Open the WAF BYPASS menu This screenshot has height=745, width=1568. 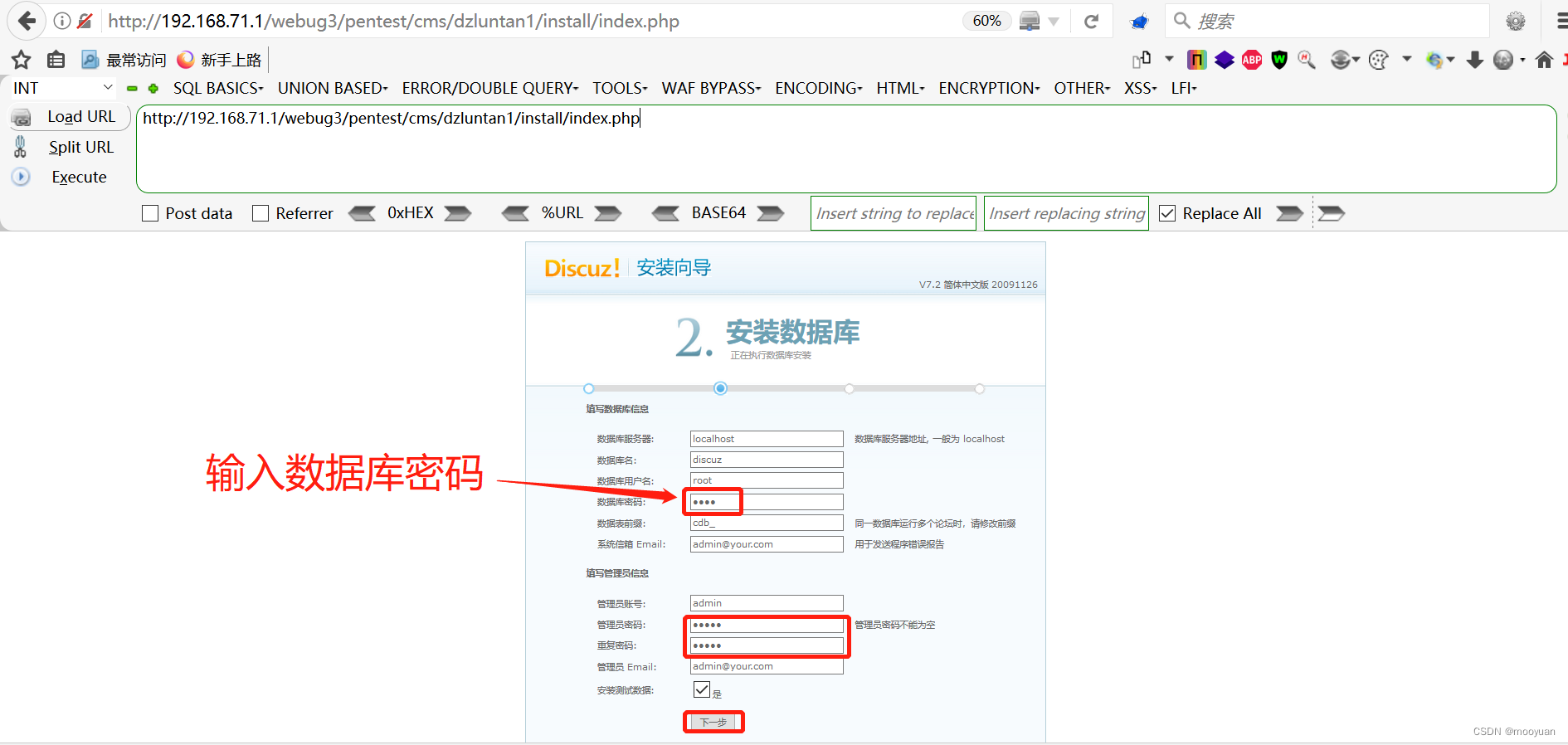[x=711, y=88]
